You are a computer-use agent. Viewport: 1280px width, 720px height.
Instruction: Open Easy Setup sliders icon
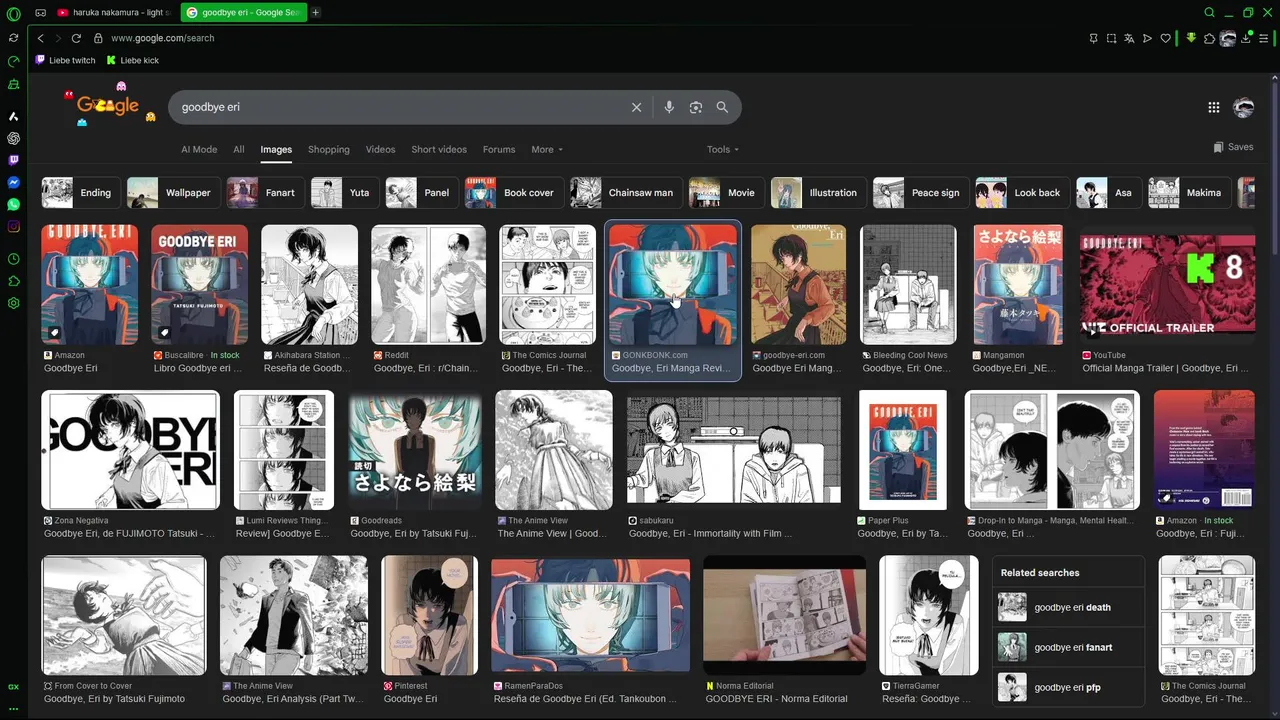click(1265, 38)
